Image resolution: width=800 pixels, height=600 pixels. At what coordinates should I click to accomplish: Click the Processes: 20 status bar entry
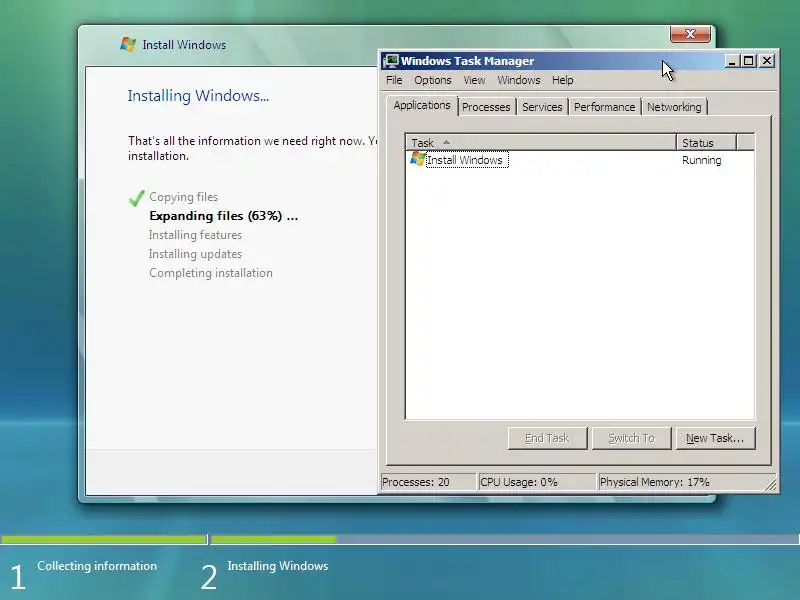(428, 482)
